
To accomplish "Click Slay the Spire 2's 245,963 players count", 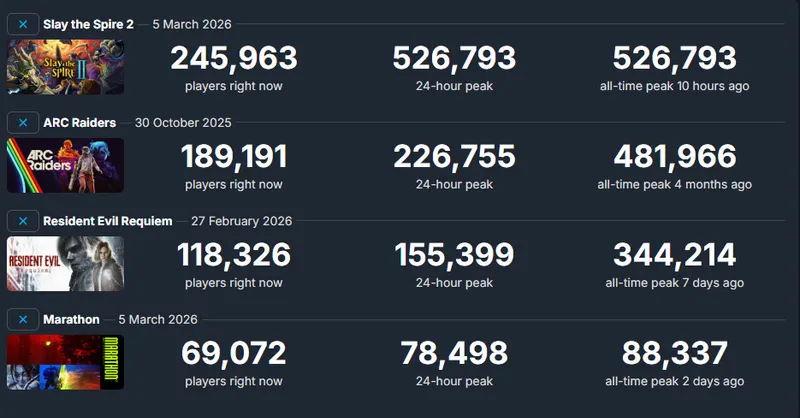I will pos(234,58).
